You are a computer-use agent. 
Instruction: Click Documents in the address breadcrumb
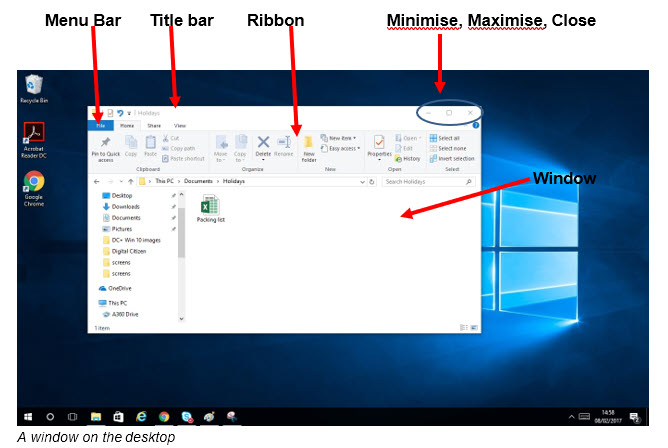(x=198, y=181)
